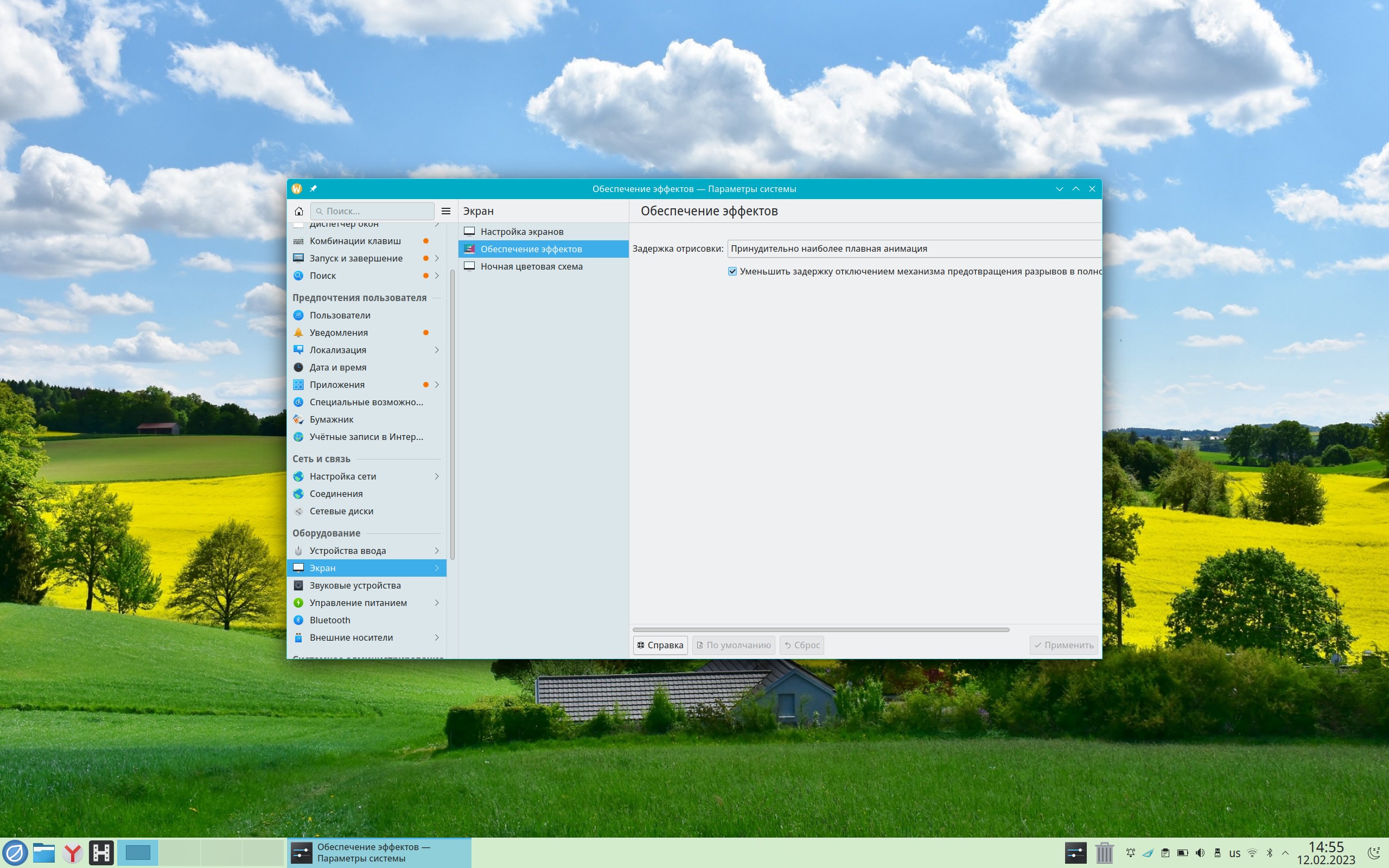
Task: Open the Задержка отрисовки dropdown
Action: click(914, 248)
